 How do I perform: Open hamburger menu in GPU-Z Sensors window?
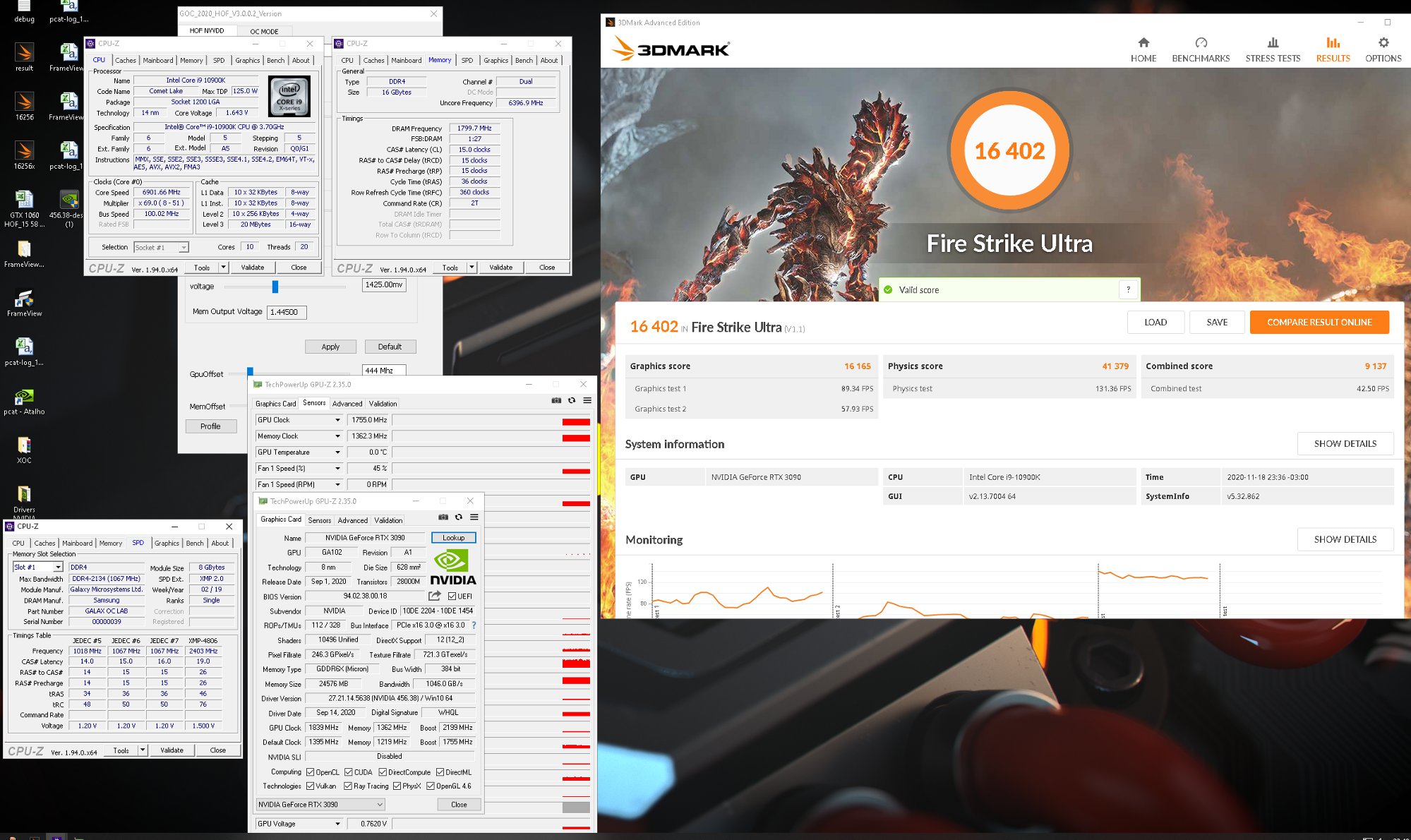click(x=587, y=400)
